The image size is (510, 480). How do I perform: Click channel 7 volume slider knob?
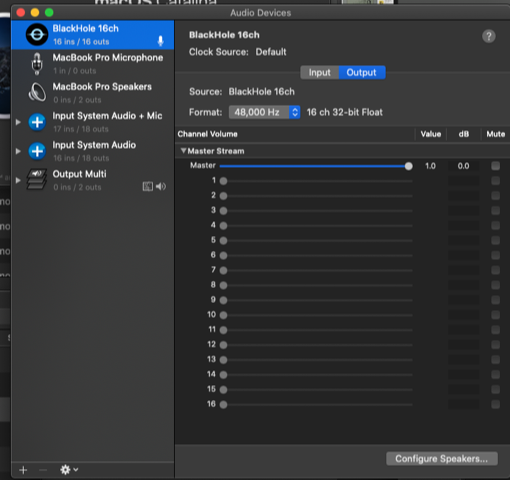(223, 270)
